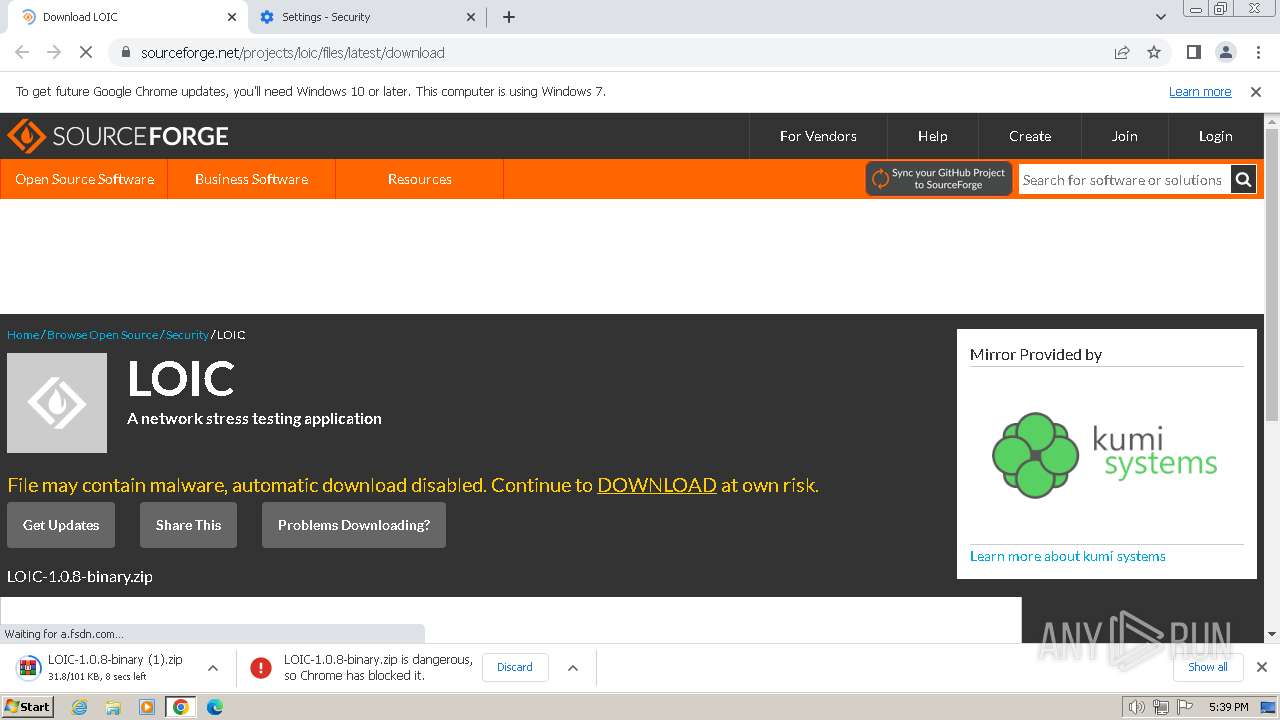Image resolution: width=1280 pixels, height=720 pixels.
Task: Click the network tray icon
Action: [1160, 707]
